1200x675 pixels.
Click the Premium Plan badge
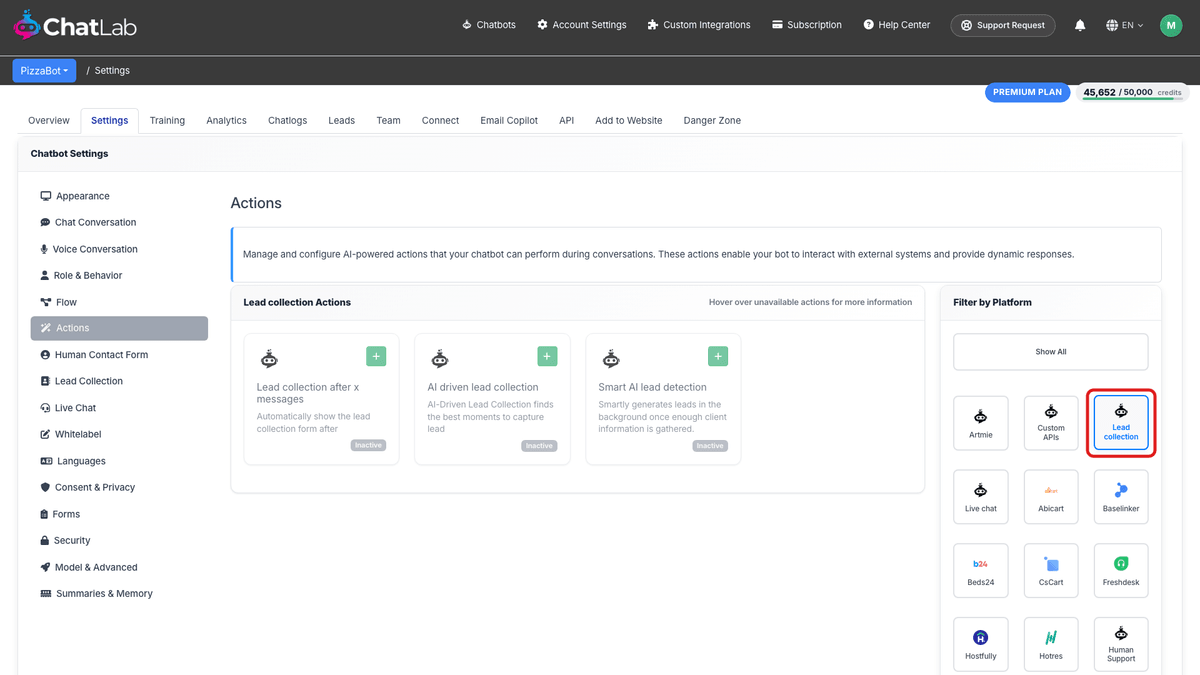click(1027, 92)
